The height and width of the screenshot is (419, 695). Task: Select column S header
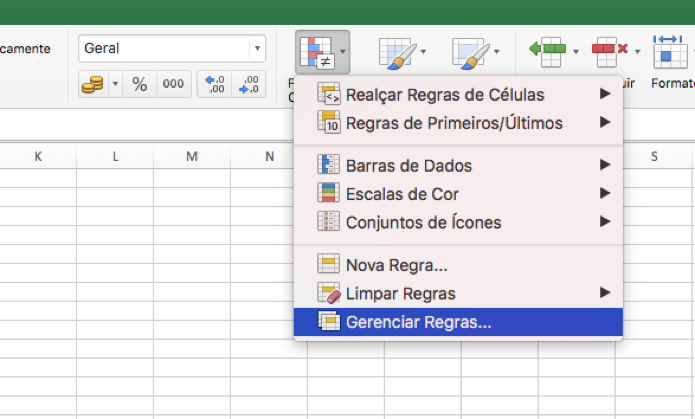pyautogui.click(x=654, y=156)
